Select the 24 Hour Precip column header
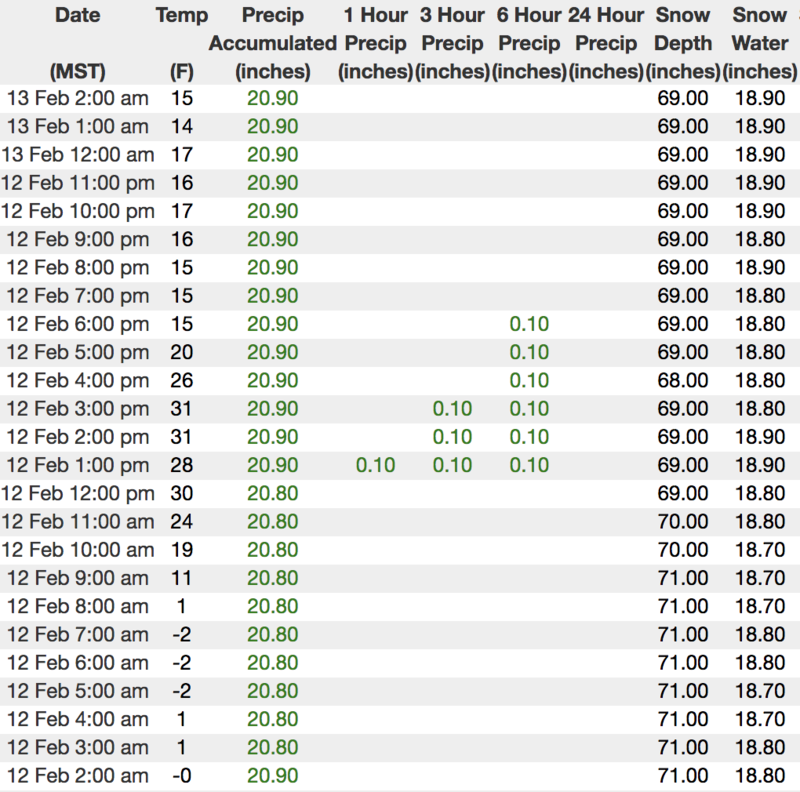This screenshot has width=800, height=792. click(x=606, y=43)
